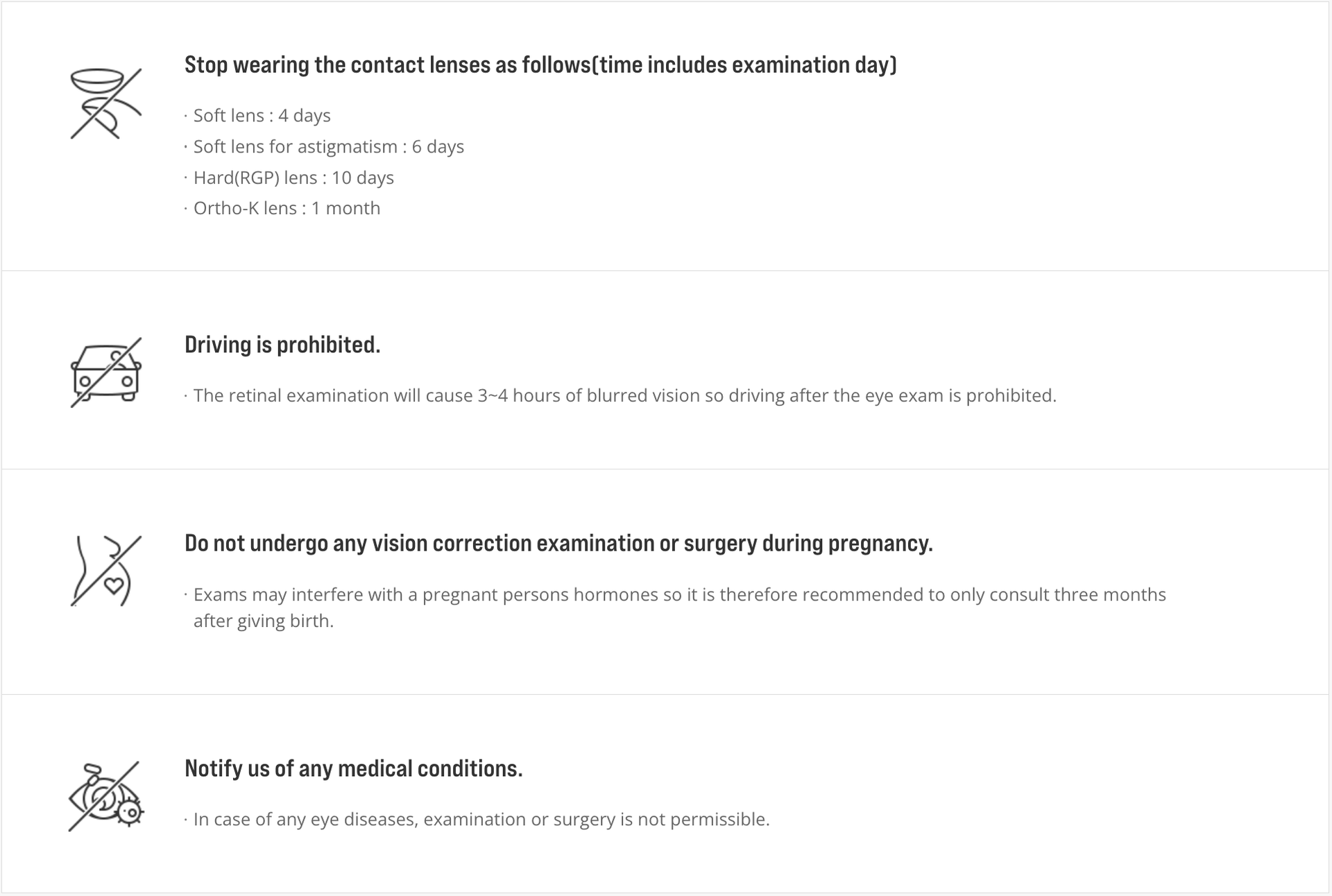This screenshot has width=1332, height=896.
Task: Click the 'Driving is prohibited.' heading
Action: [282, 345]
